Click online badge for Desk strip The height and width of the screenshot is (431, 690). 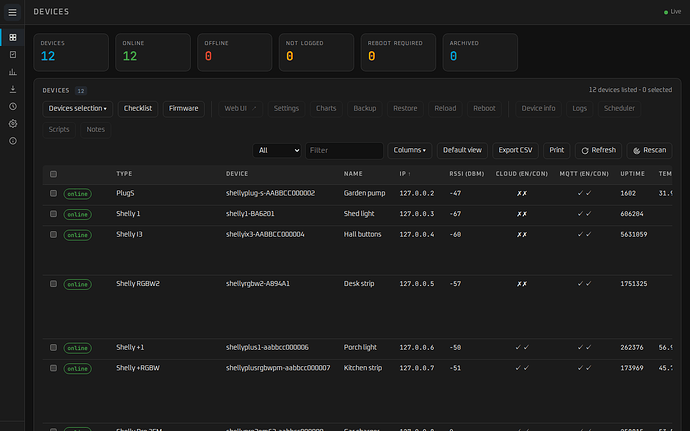coord(77,284)
